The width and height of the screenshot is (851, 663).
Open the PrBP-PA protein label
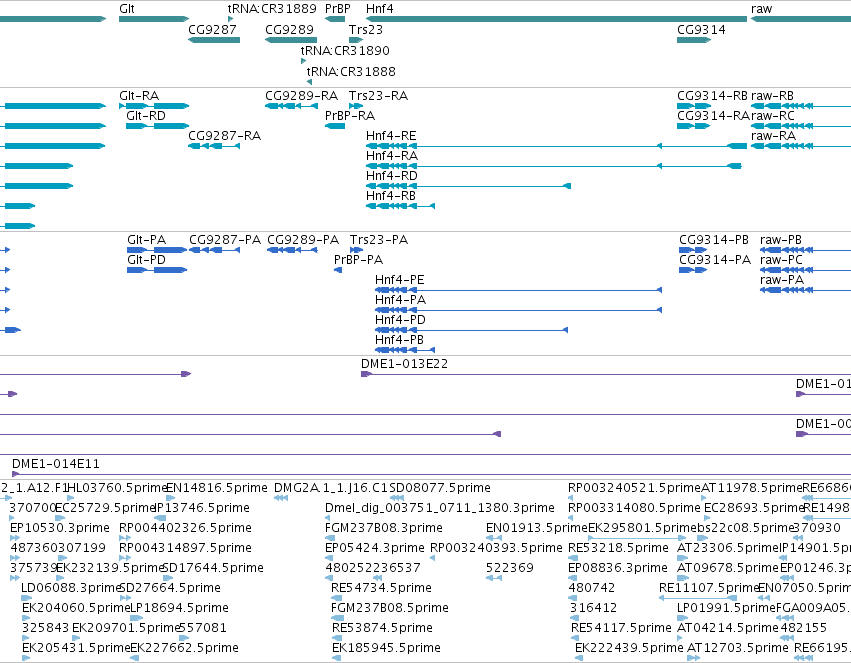pos(358,260)
